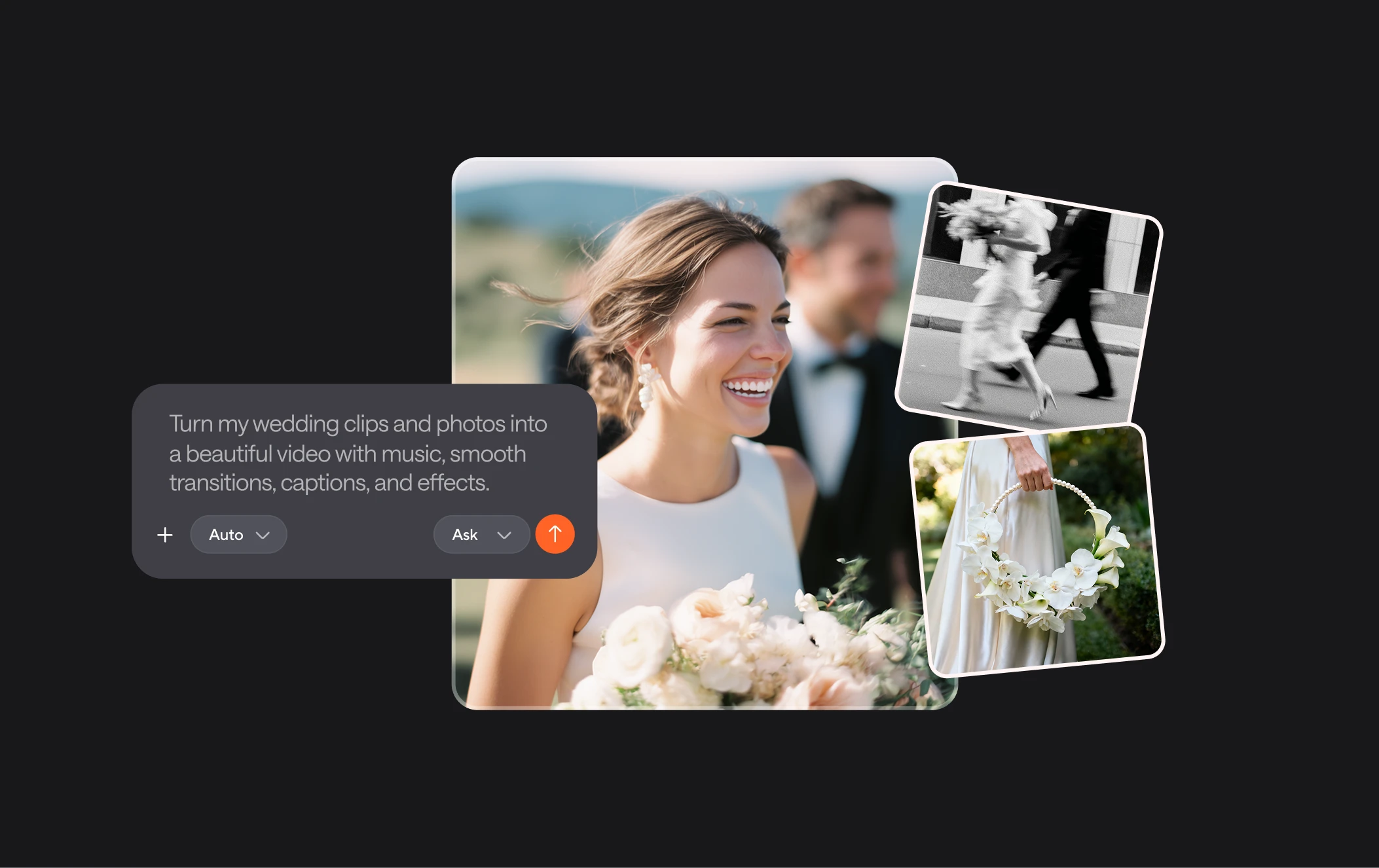Submit the prompt with the orange arrow button

[x=555, y=534]
